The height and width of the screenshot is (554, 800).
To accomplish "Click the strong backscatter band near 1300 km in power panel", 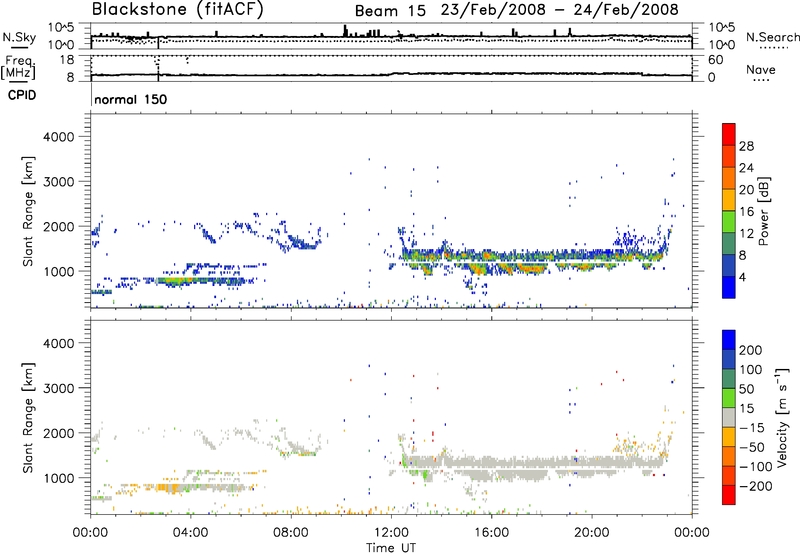I will click(x=533, y=255).
